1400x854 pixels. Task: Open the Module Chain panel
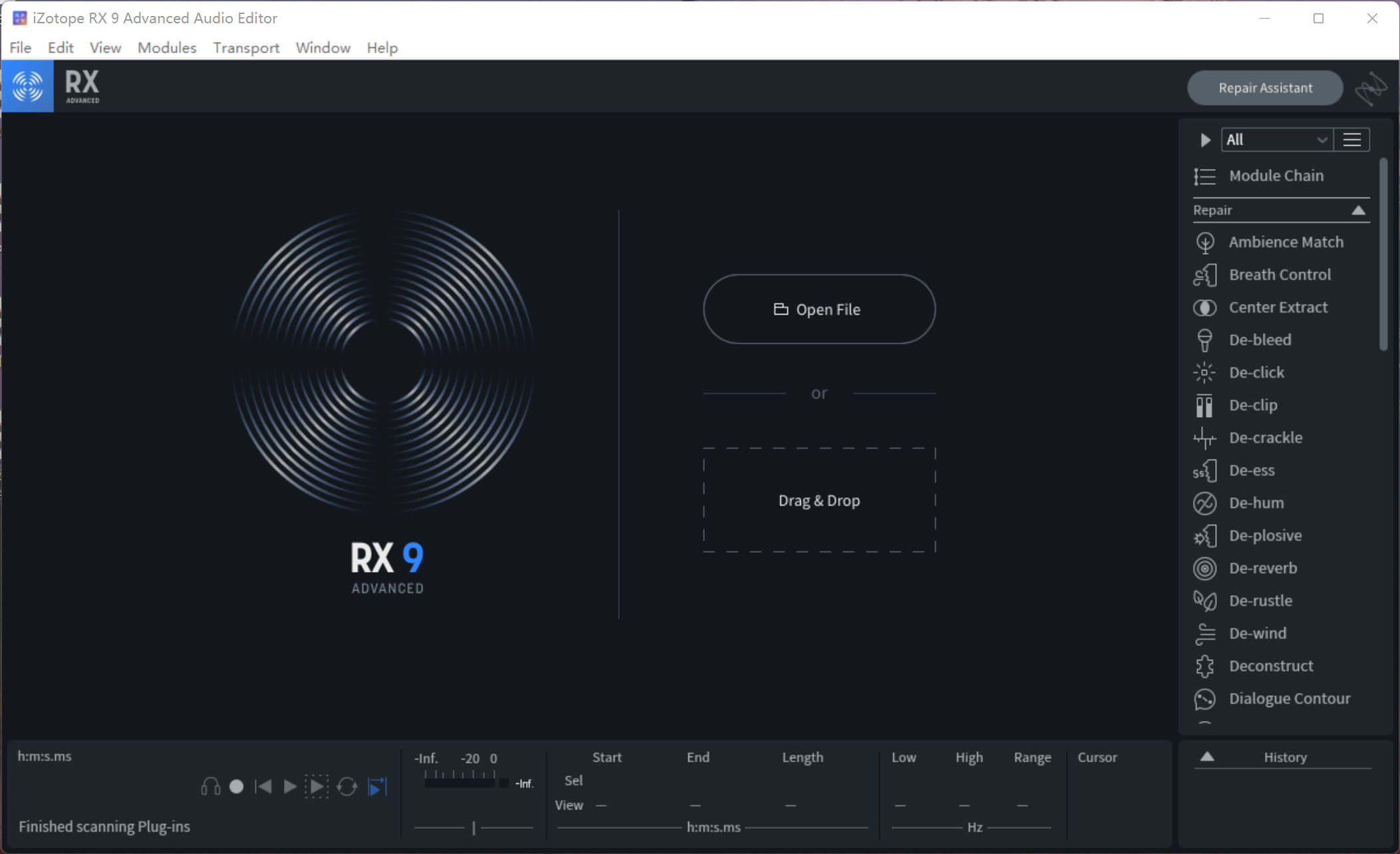pos(1276,175)
